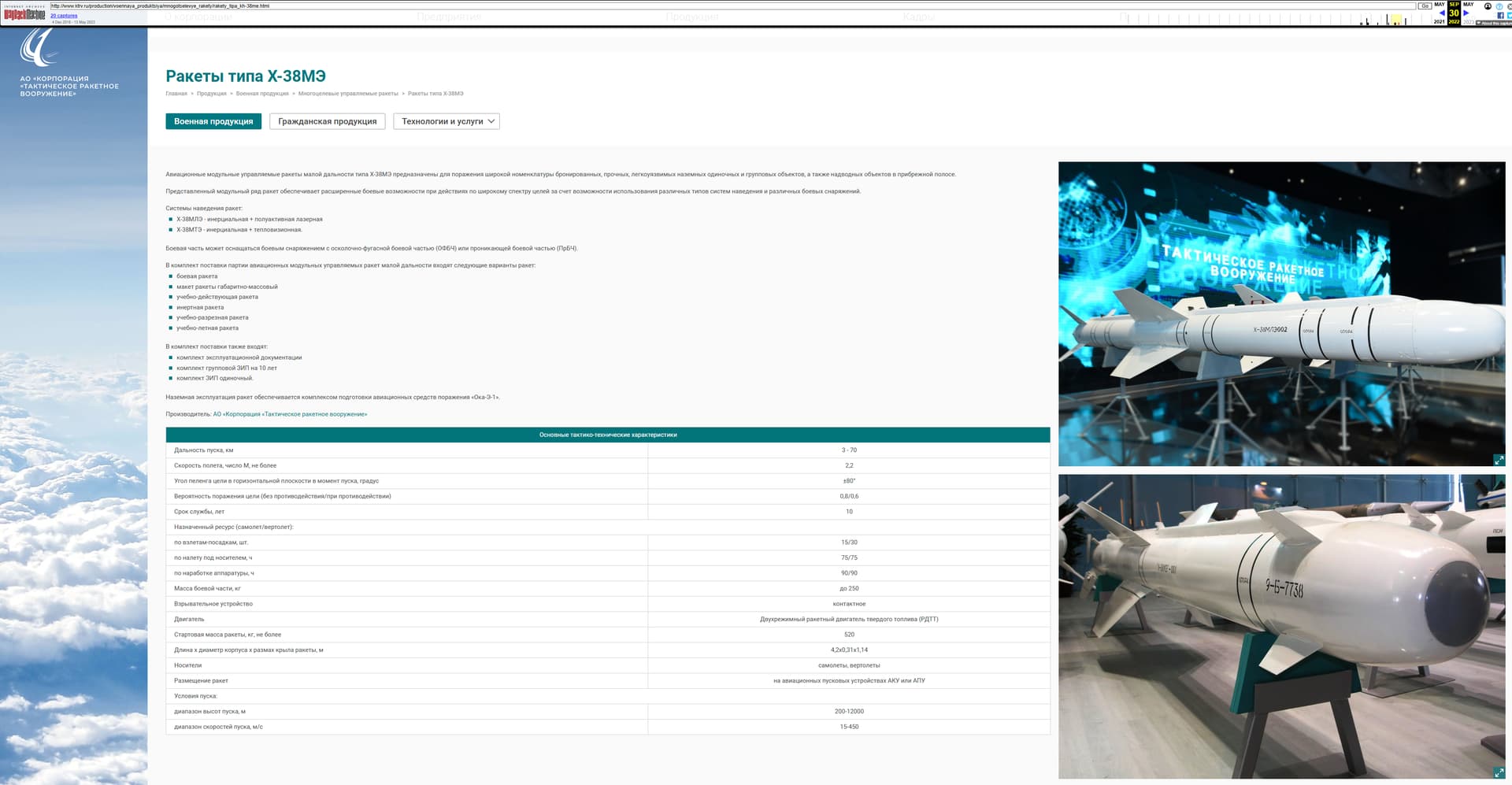
Task: Click the Go button in the Wayback toolbar
Action: point(1425,6)
